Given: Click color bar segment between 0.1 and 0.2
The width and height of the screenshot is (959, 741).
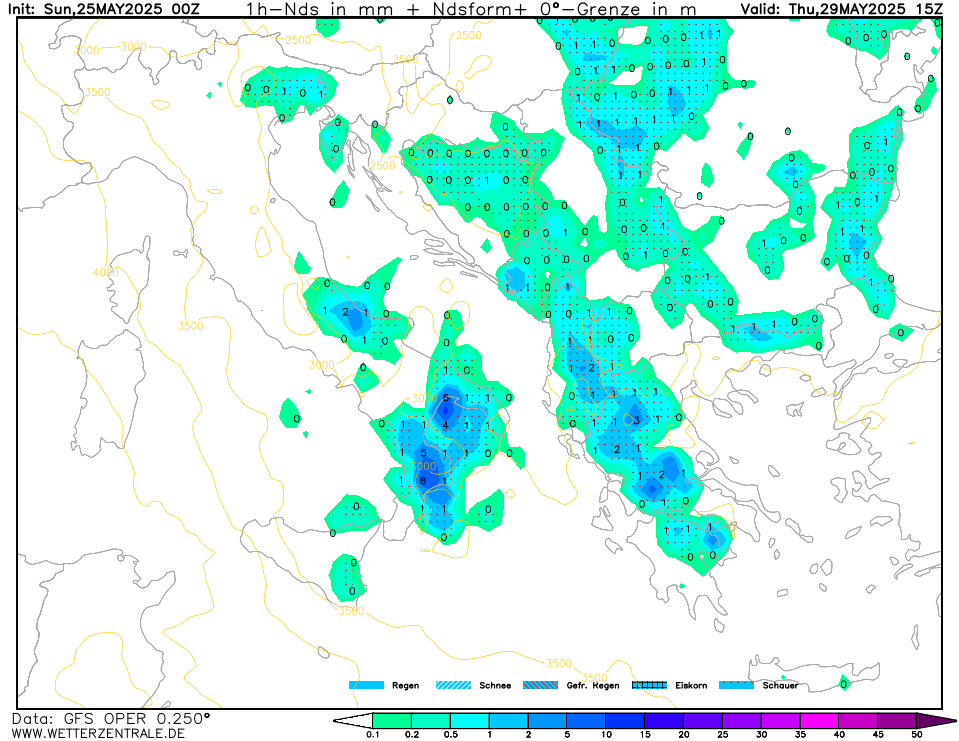Looking at the screenshot, I should point(392,721).
